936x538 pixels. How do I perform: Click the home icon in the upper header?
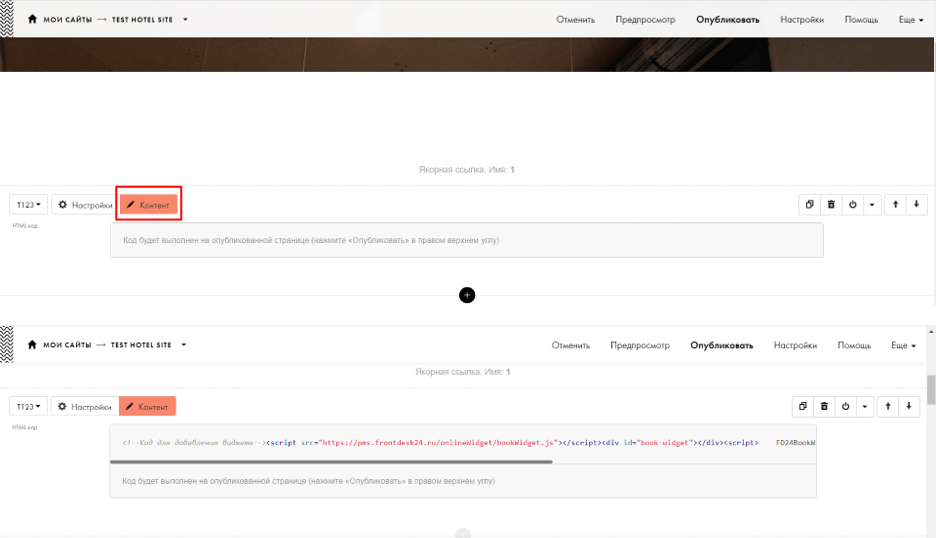32,19
